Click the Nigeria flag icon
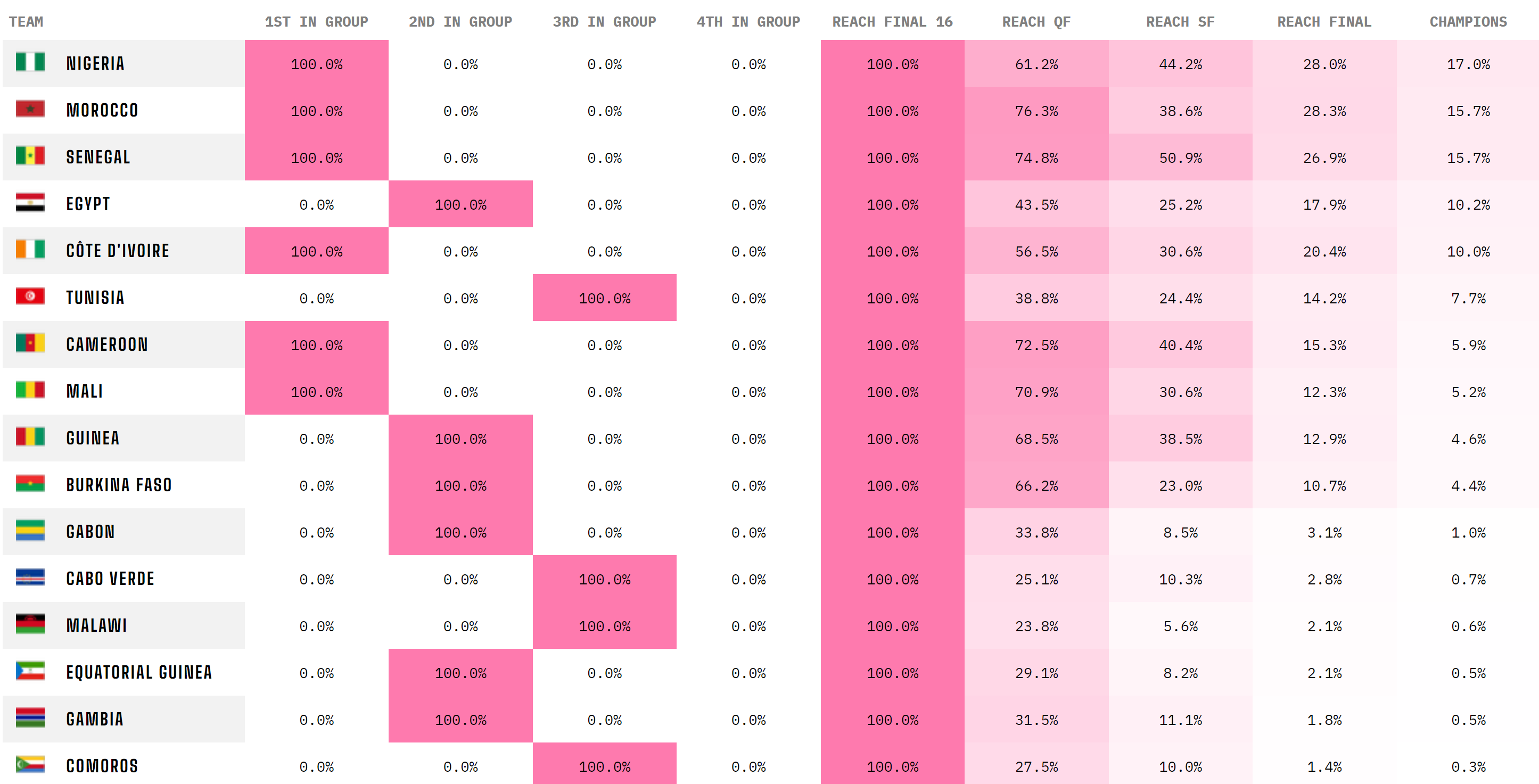 tap(30, 62)
